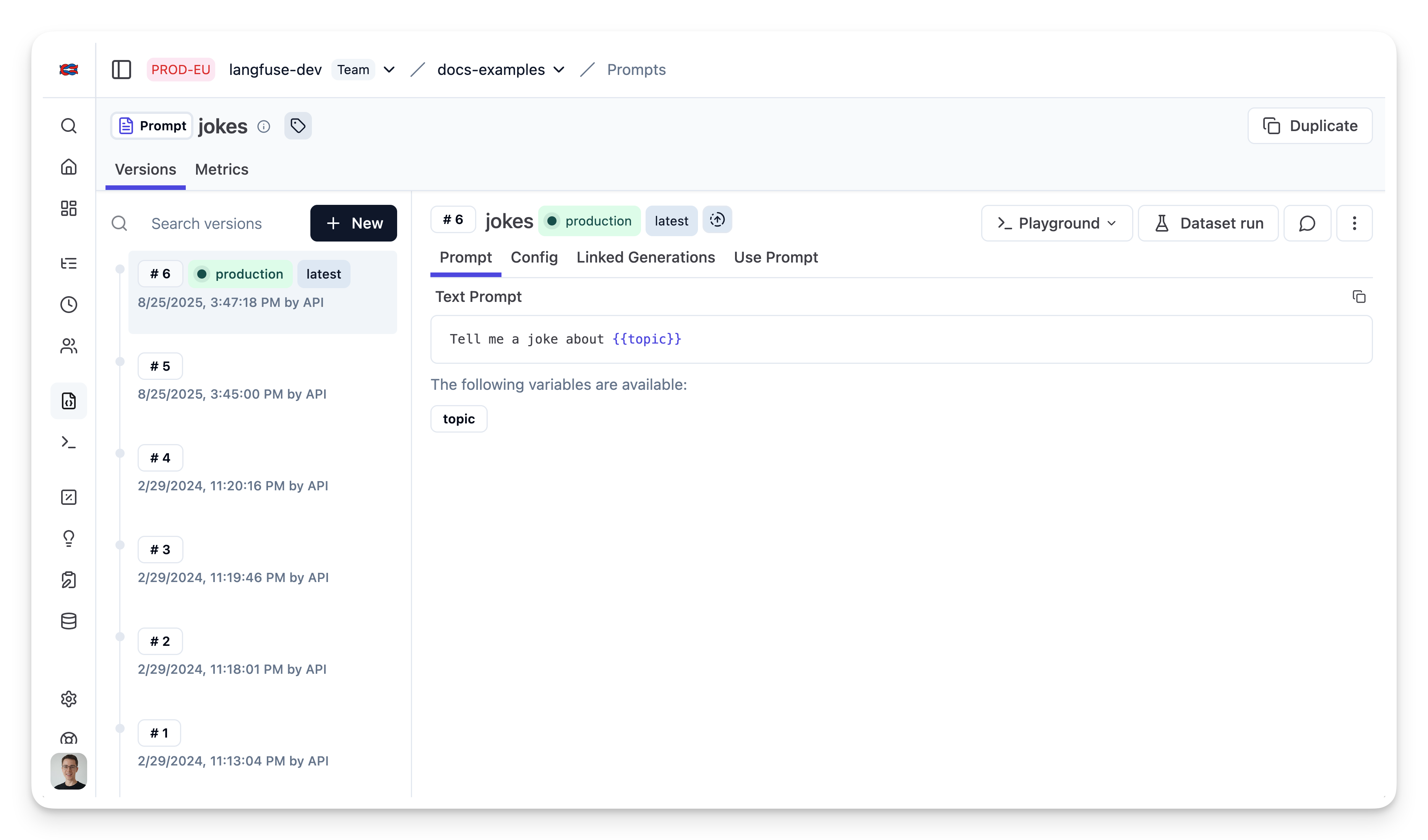
Task: Duplicate the jokes prompt
Action: pos(1309,125)
